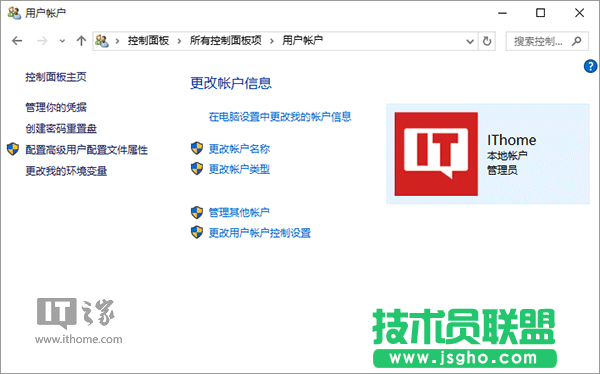Expand the chevron after 所有控制面板项

point(272,41)
